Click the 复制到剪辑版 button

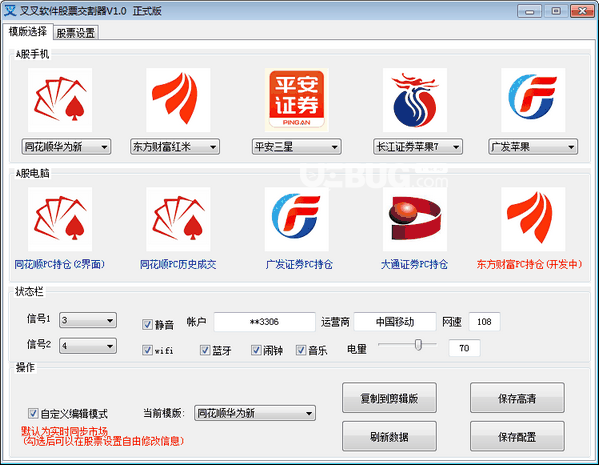389,398
